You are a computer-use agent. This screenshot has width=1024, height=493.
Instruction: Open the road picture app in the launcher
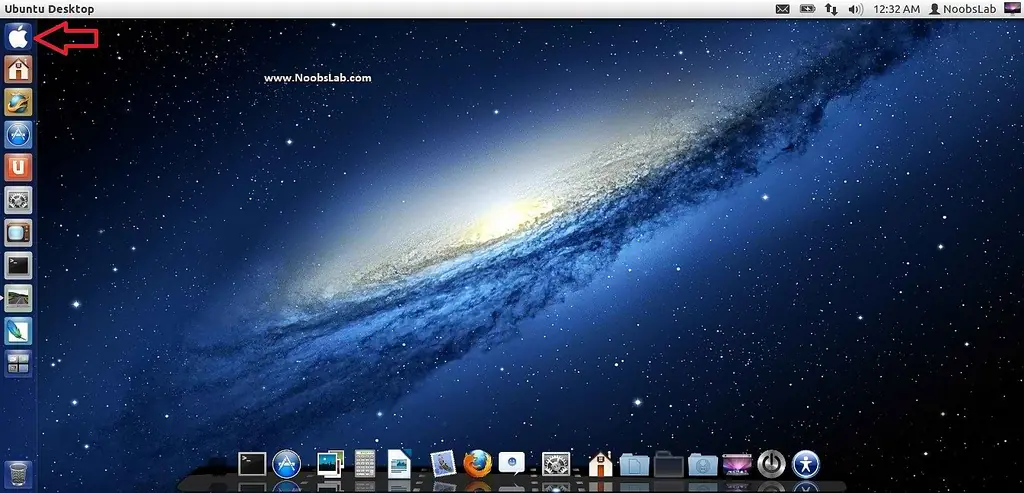click(x=18, y=298)
